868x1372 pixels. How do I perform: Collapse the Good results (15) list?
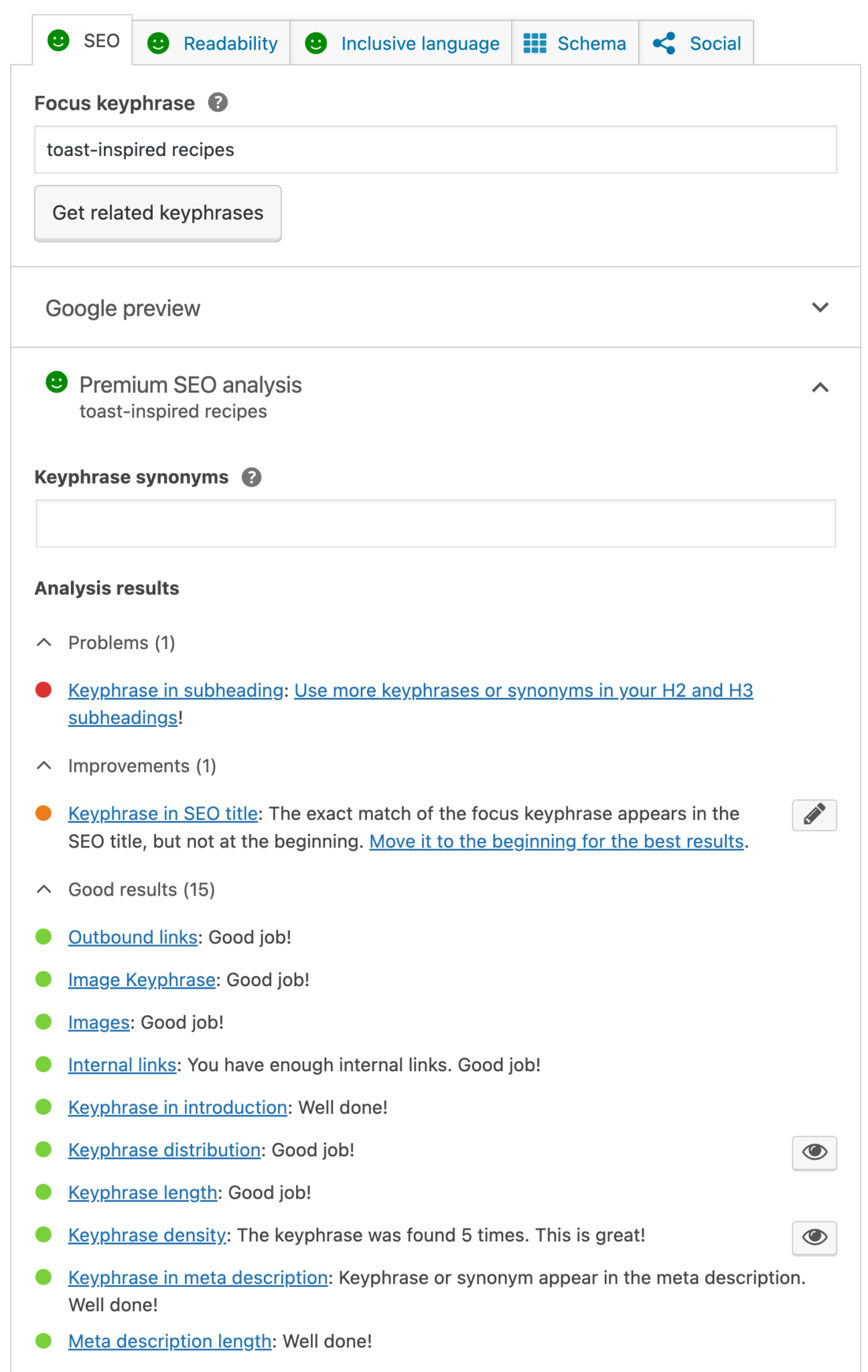click(x=44, y=890)
